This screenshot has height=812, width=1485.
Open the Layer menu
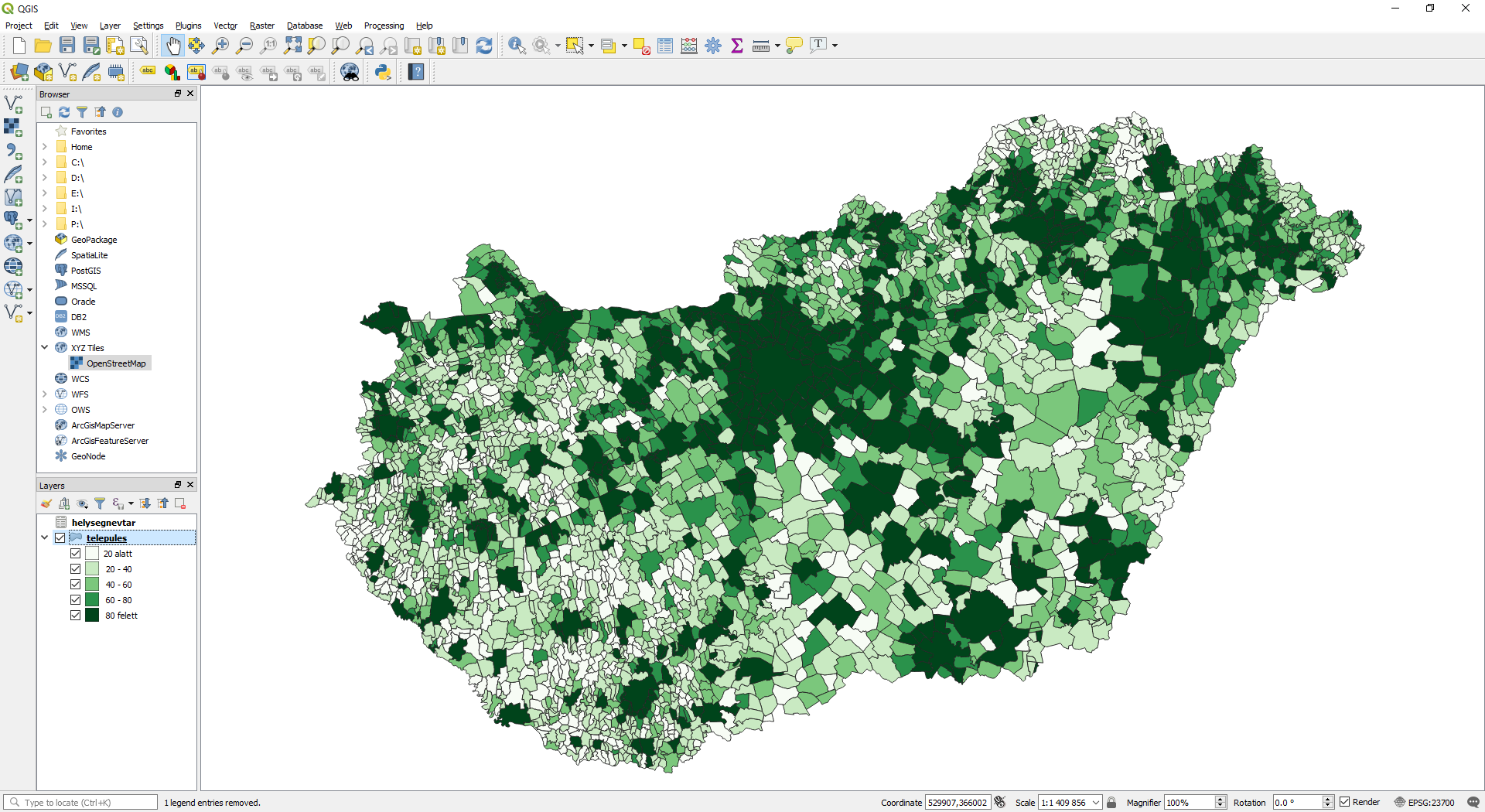pyautogui.click(x=110, y=26)
